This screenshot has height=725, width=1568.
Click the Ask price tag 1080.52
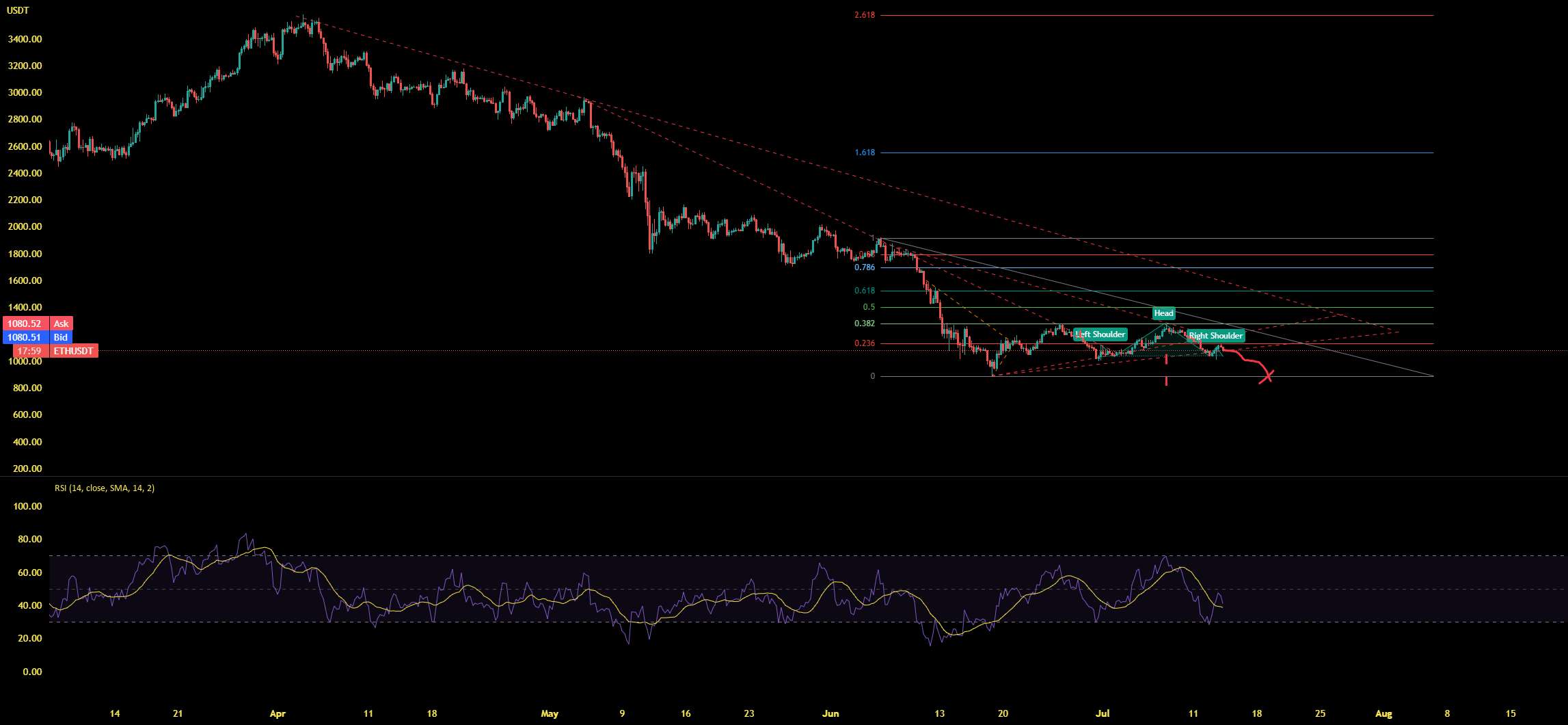38,324
